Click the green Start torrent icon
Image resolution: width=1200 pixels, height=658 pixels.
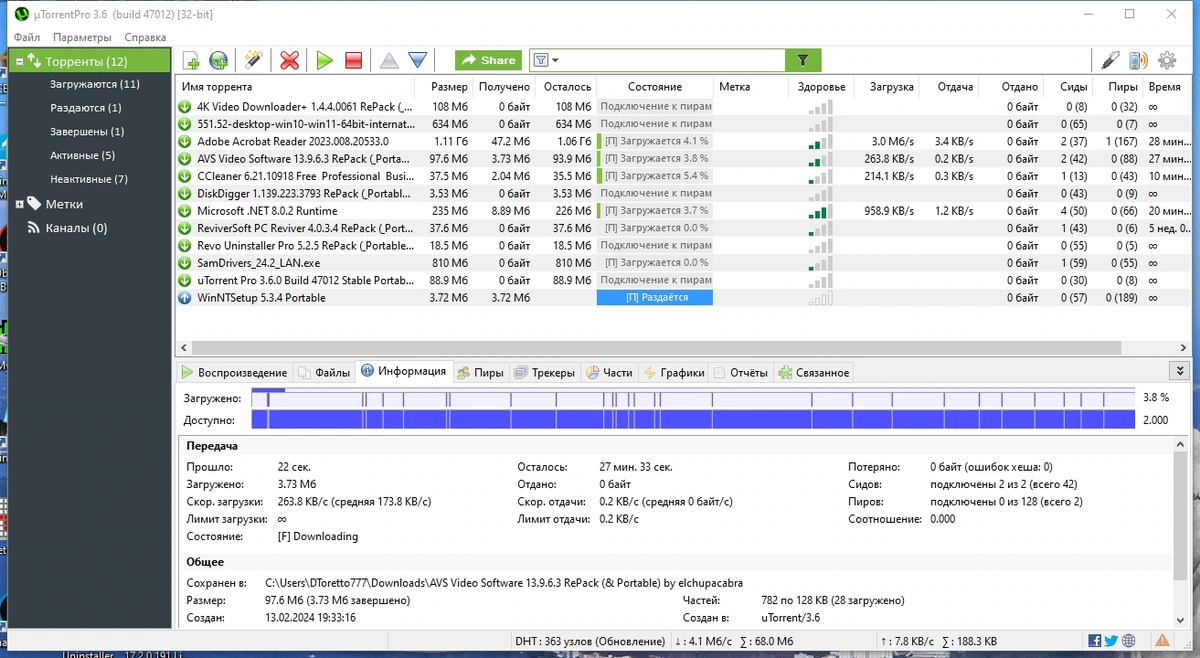coord(324,61)
